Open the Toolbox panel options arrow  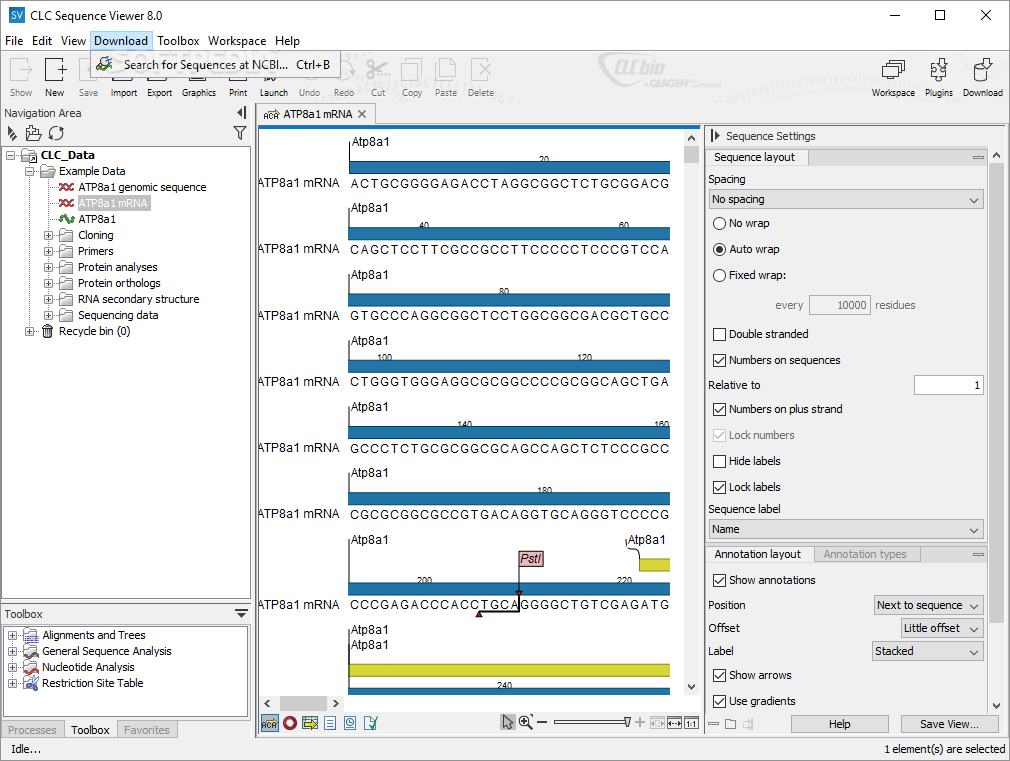(241, 613)
